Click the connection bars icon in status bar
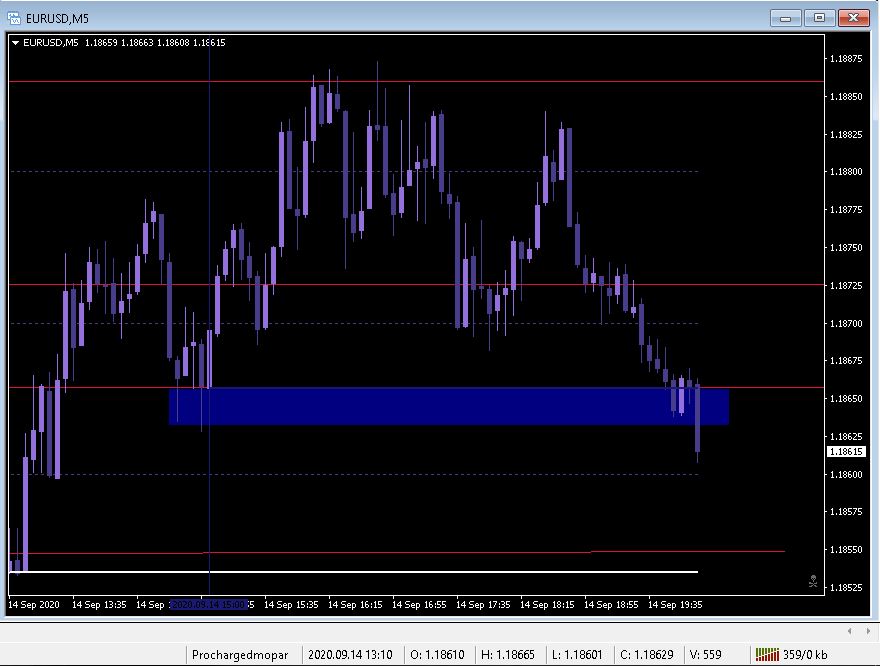This screenshot has width=880, height=666. click(767, 654)
